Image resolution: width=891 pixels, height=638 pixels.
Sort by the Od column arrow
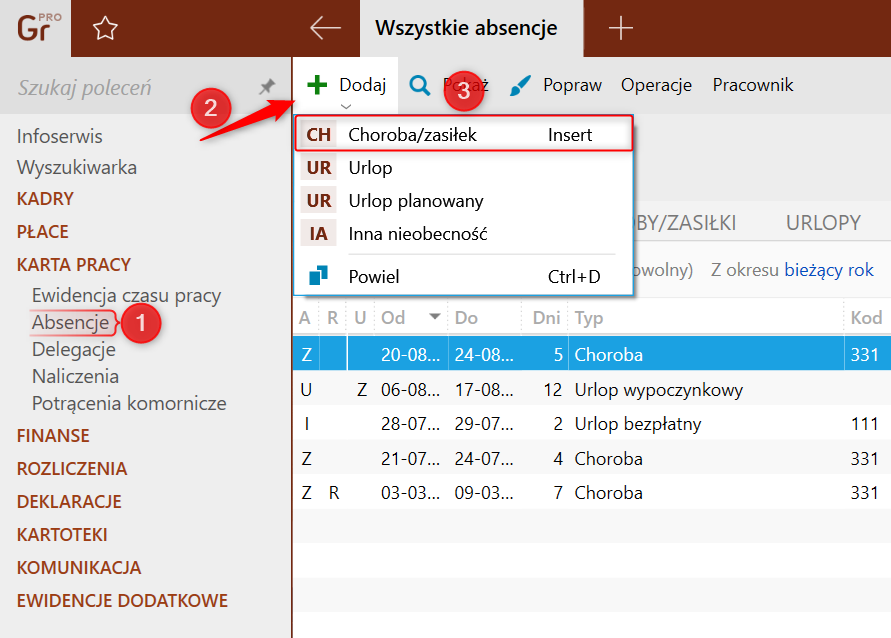435,316
